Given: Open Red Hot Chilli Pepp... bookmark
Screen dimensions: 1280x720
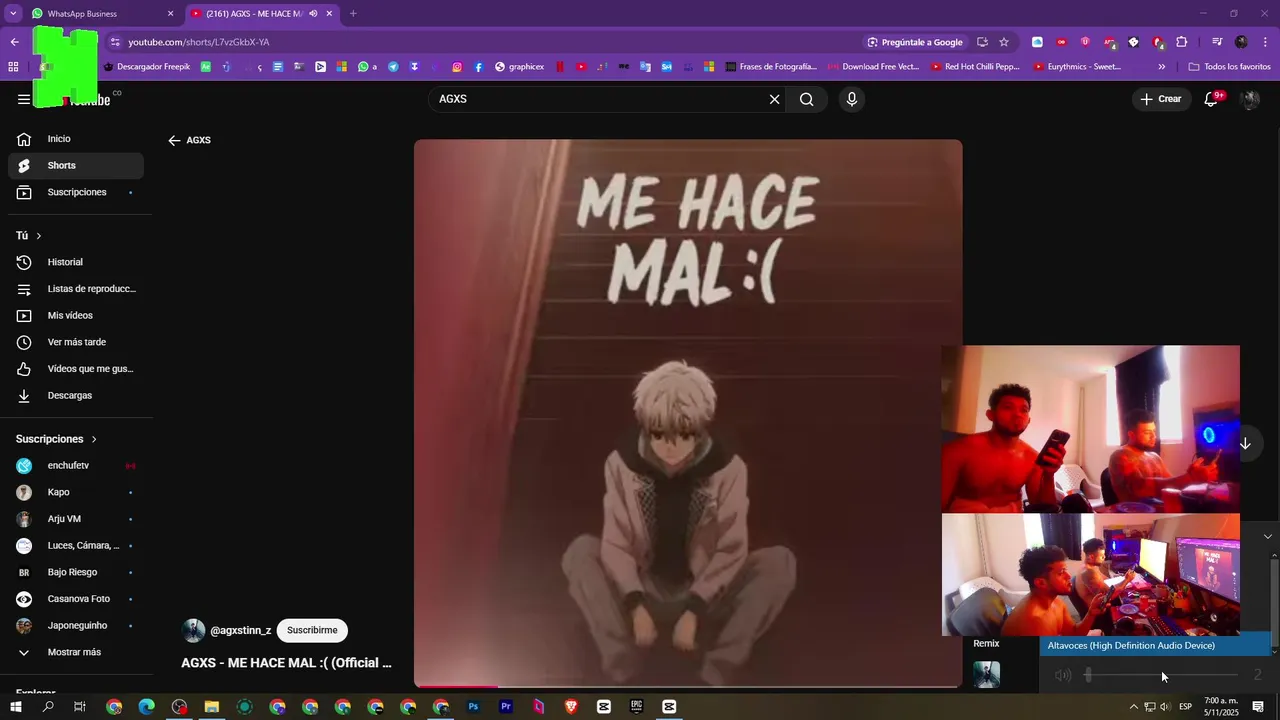Looking at the screenshot, I should click(x=975, y=67).
